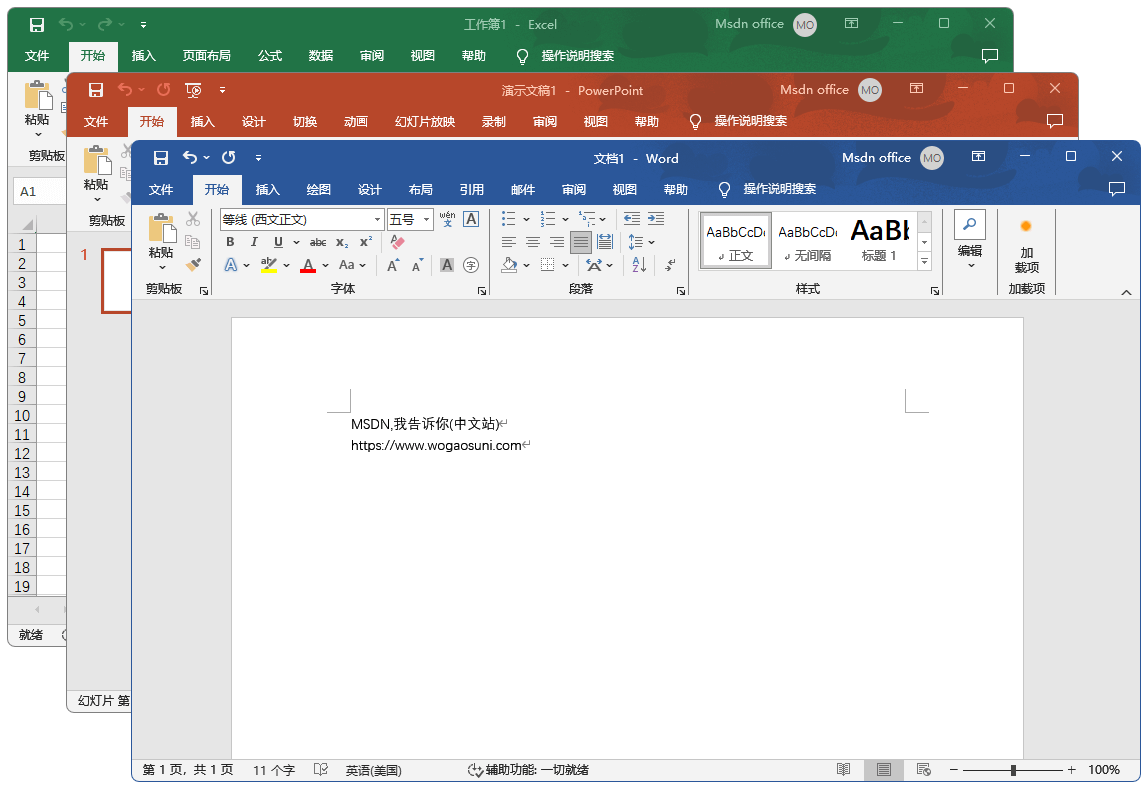Apply subscript formatting in Word
Screen dimensions: 1147x789
[342, 243]
